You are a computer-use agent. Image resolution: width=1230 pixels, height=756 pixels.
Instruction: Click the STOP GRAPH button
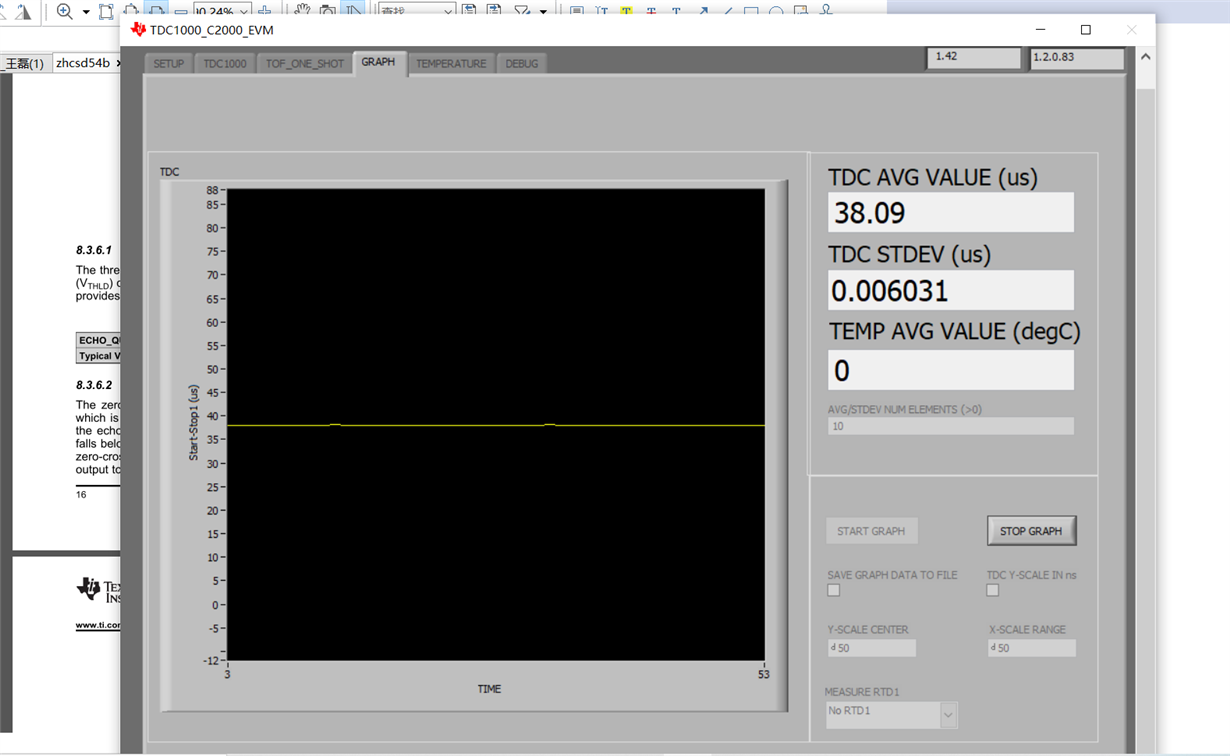[1031, 531]
